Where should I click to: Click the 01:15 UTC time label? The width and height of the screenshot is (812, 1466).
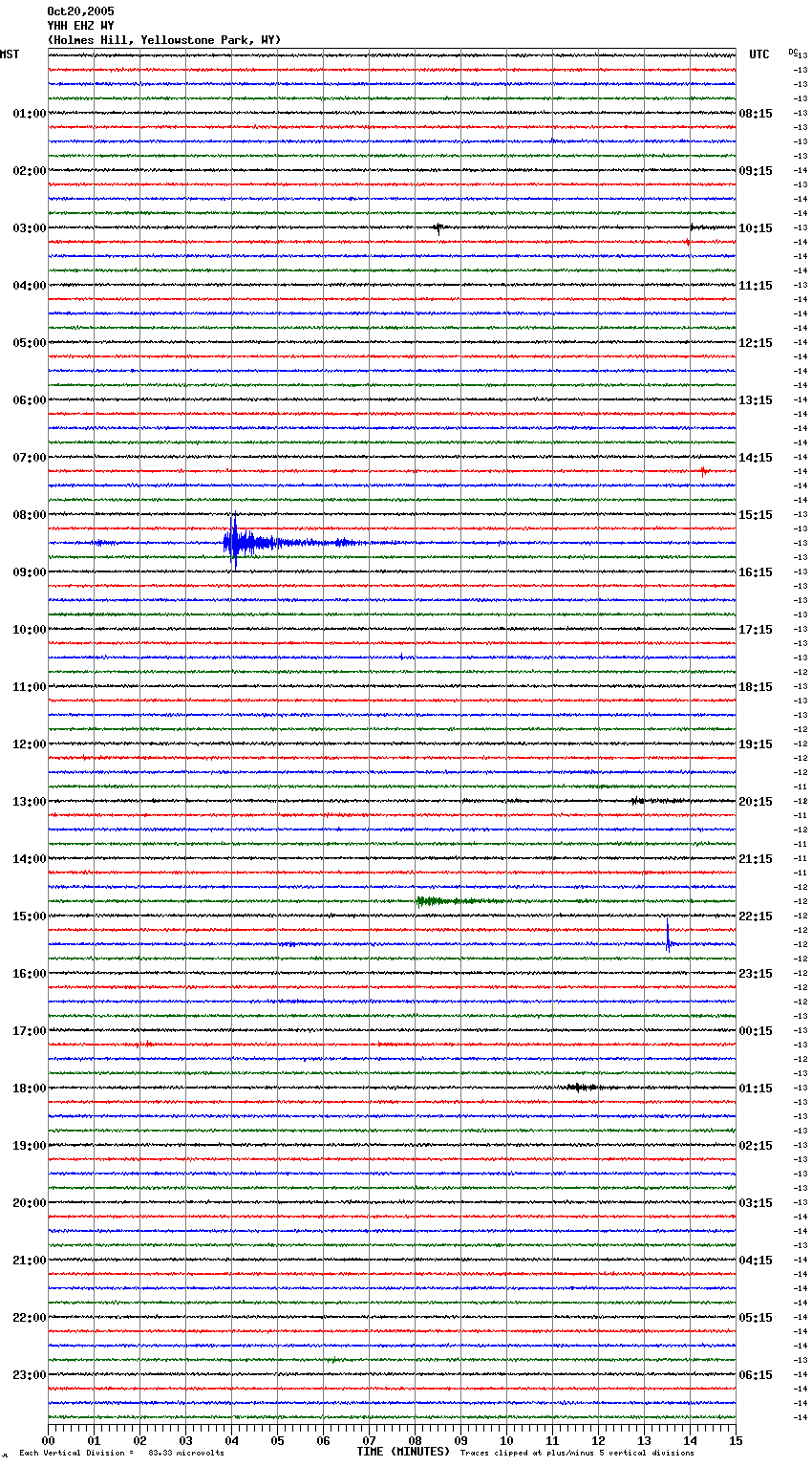756,1089
